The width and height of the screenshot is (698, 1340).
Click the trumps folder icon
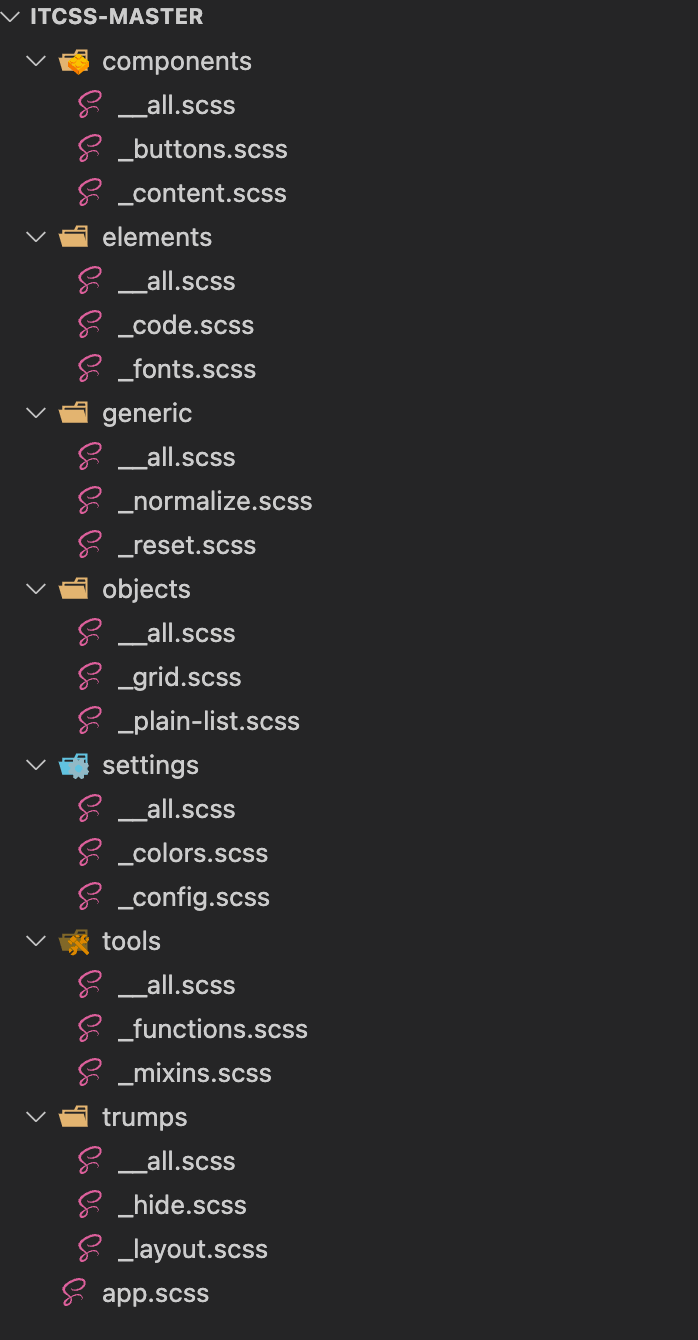tap(74, 1118)
